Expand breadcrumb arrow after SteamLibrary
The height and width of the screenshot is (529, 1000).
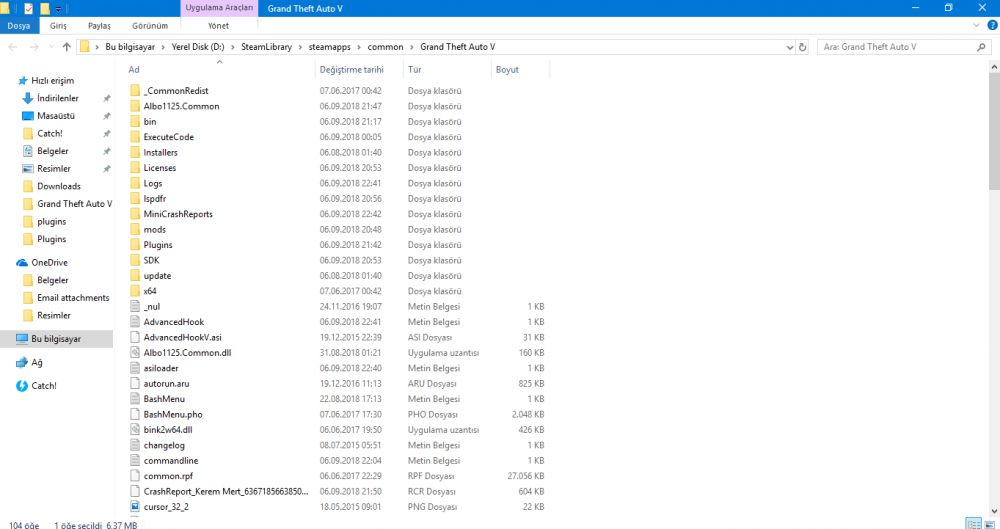(300, 47)
